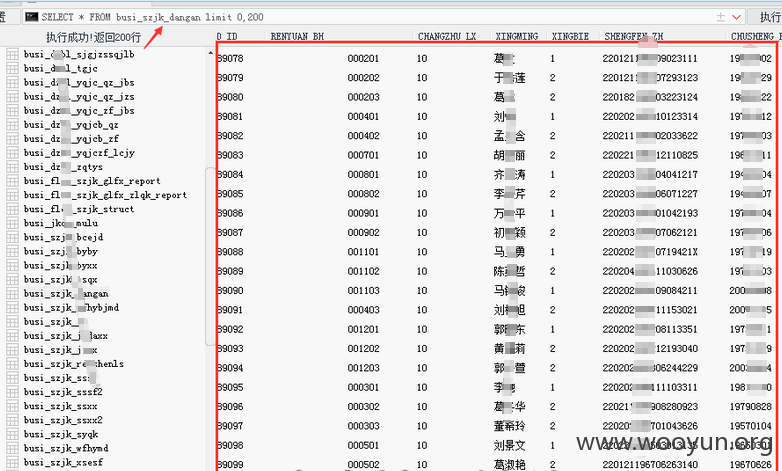Select table busi_szjk_sssf2
Screen dimensions: 782x471
(63, 392)
